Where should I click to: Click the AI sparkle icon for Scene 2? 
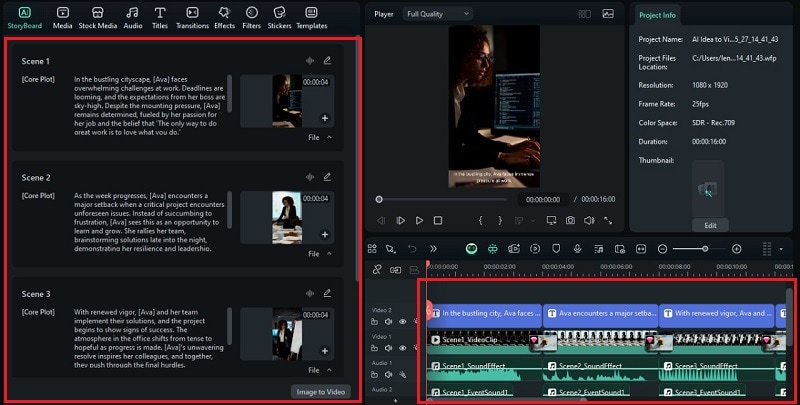pyautogui.click(x=310, y=176)
